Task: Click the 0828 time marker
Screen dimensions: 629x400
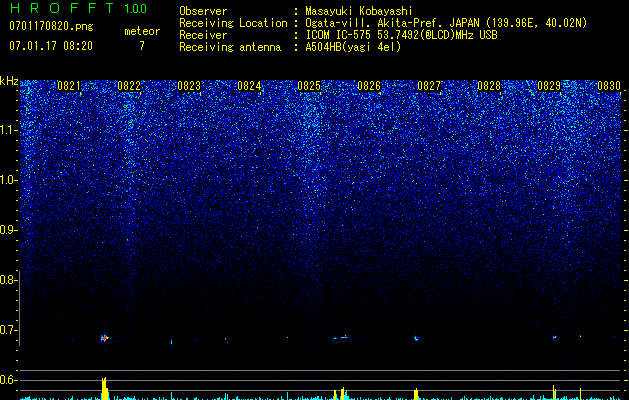Action: [x=489, y=86]
